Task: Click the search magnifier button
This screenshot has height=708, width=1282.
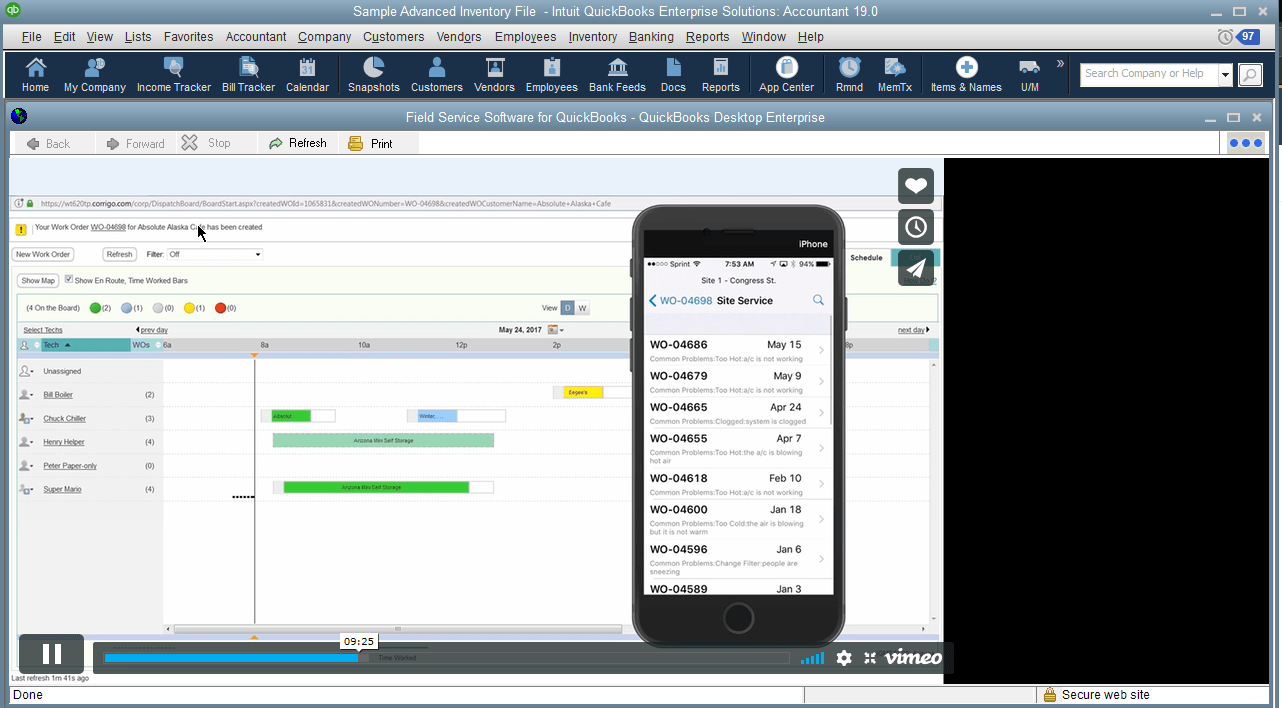Action: [x=1250, y=75]
